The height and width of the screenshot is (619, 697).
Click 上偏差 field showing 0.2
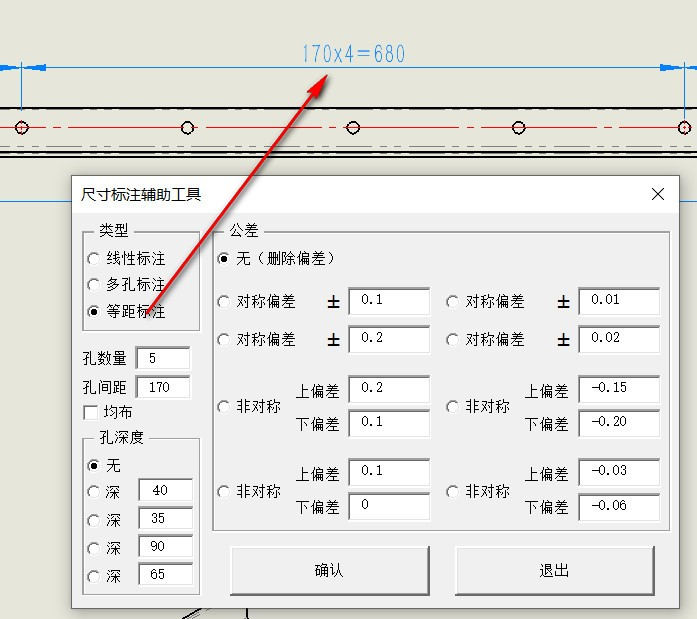coord(389,389)
